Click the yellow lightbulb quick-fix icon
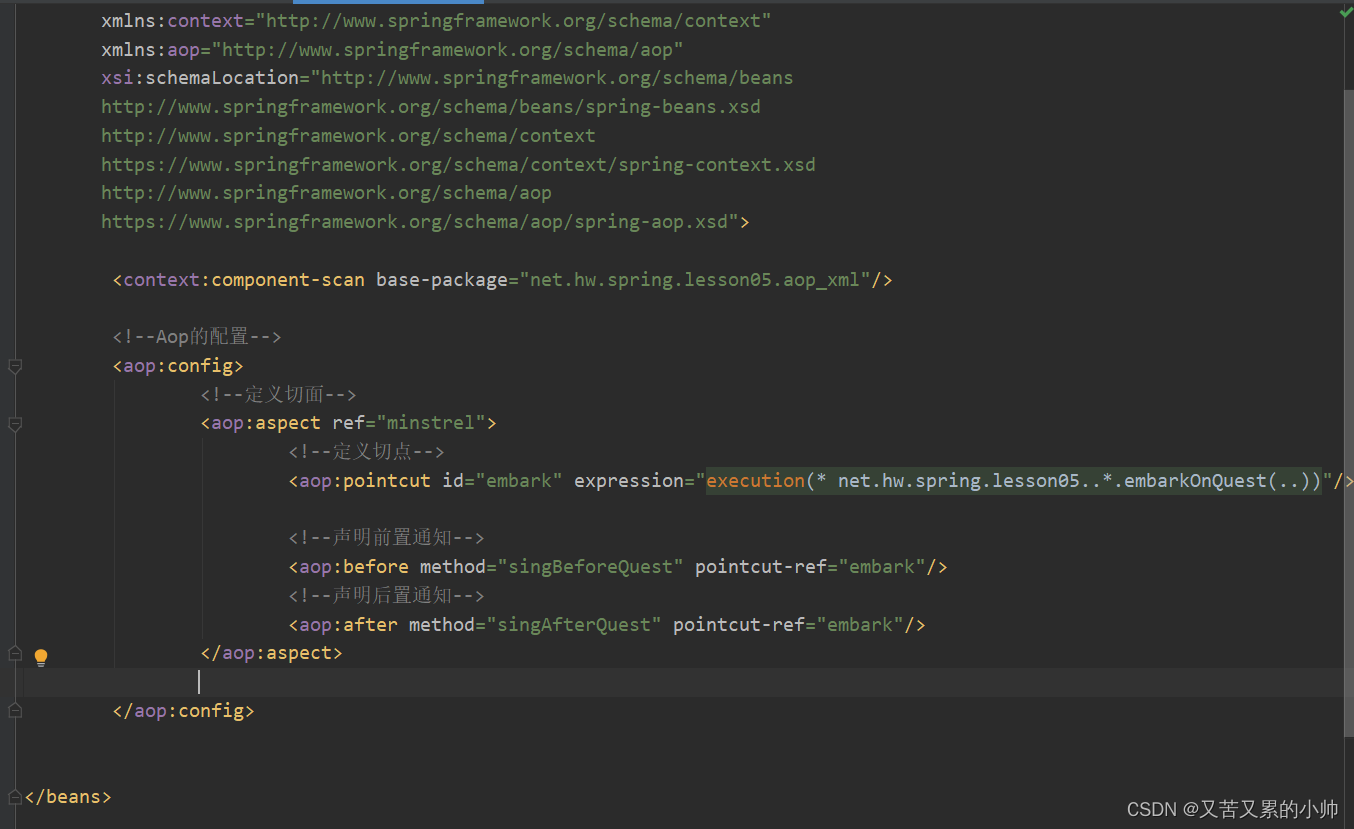Viewport: 1354px width, 829px height. 41,657
